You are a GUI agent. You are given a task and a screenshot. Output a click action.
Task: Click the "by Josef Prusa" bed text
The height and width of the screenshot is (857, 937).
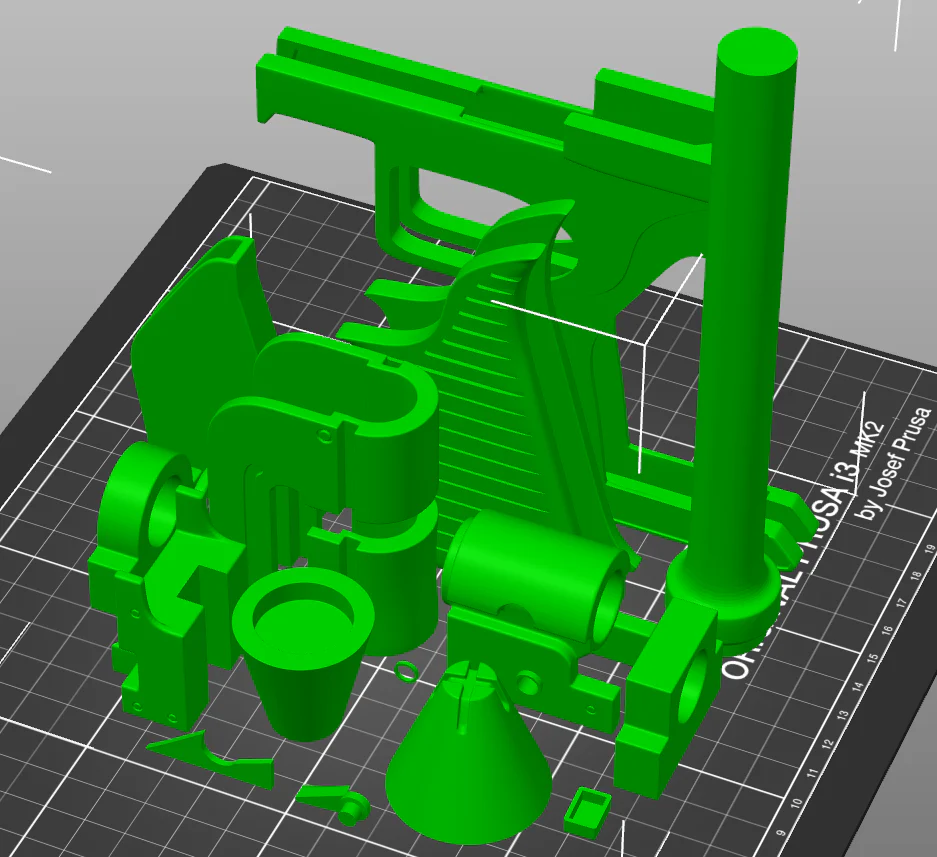(x=896, y=461)
